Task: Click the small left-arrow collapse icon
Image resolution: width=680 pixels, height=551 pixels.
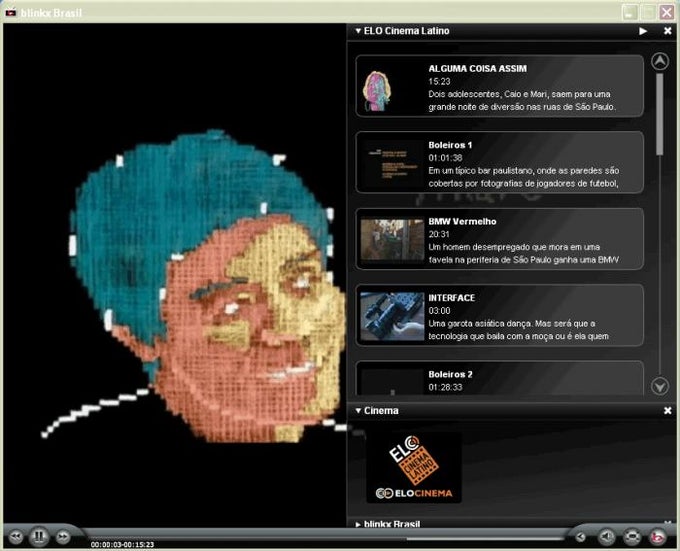Action: pos(581,537)
